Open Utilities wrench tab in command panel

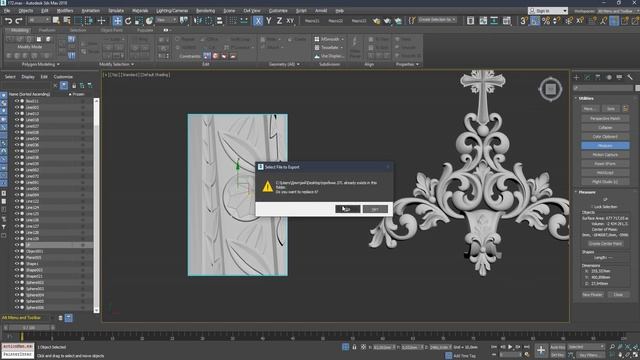tap(630, 77)
